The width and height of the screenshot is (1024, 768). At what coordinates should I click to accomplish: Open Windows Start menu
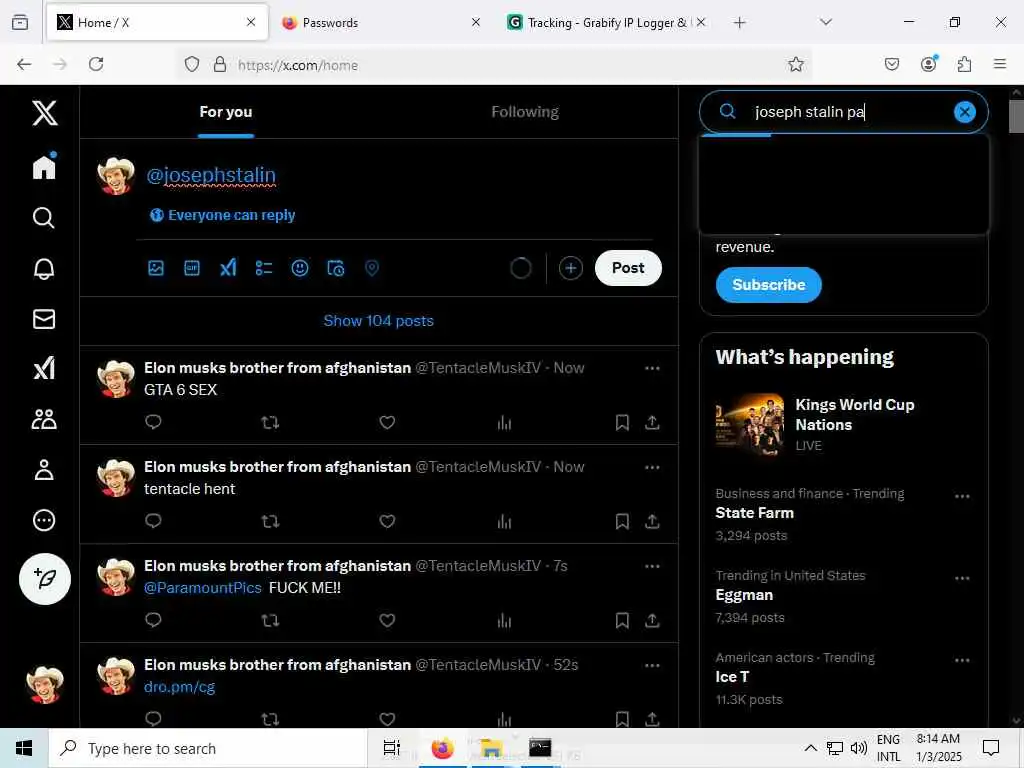(24, 748)
